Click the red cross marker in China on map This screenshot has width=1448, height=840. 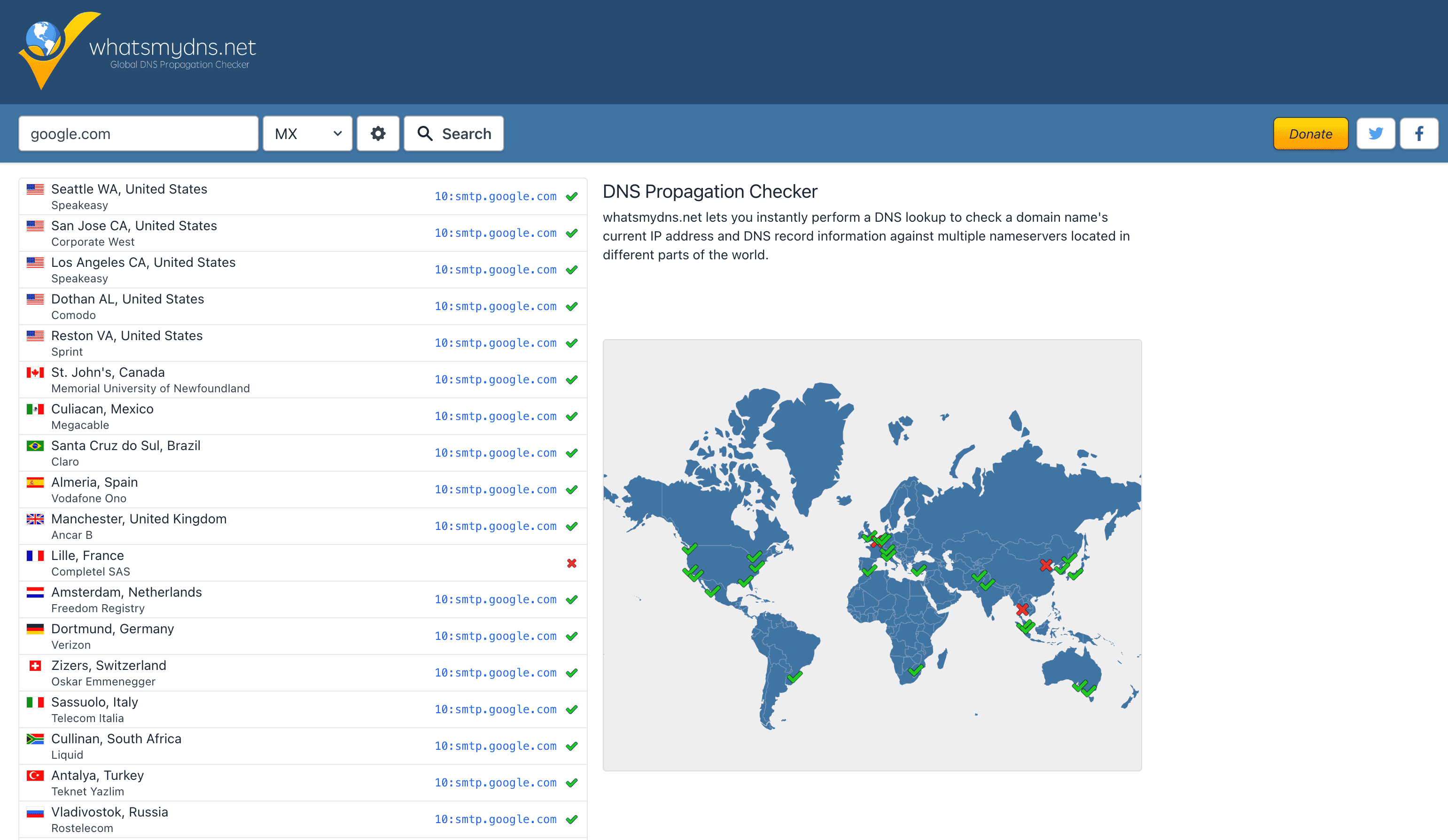[1046, 565]
